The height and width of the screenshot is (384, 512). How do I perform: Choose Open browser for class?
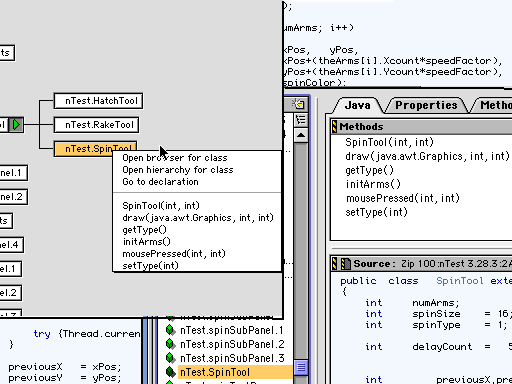click(x=175, y=158)
